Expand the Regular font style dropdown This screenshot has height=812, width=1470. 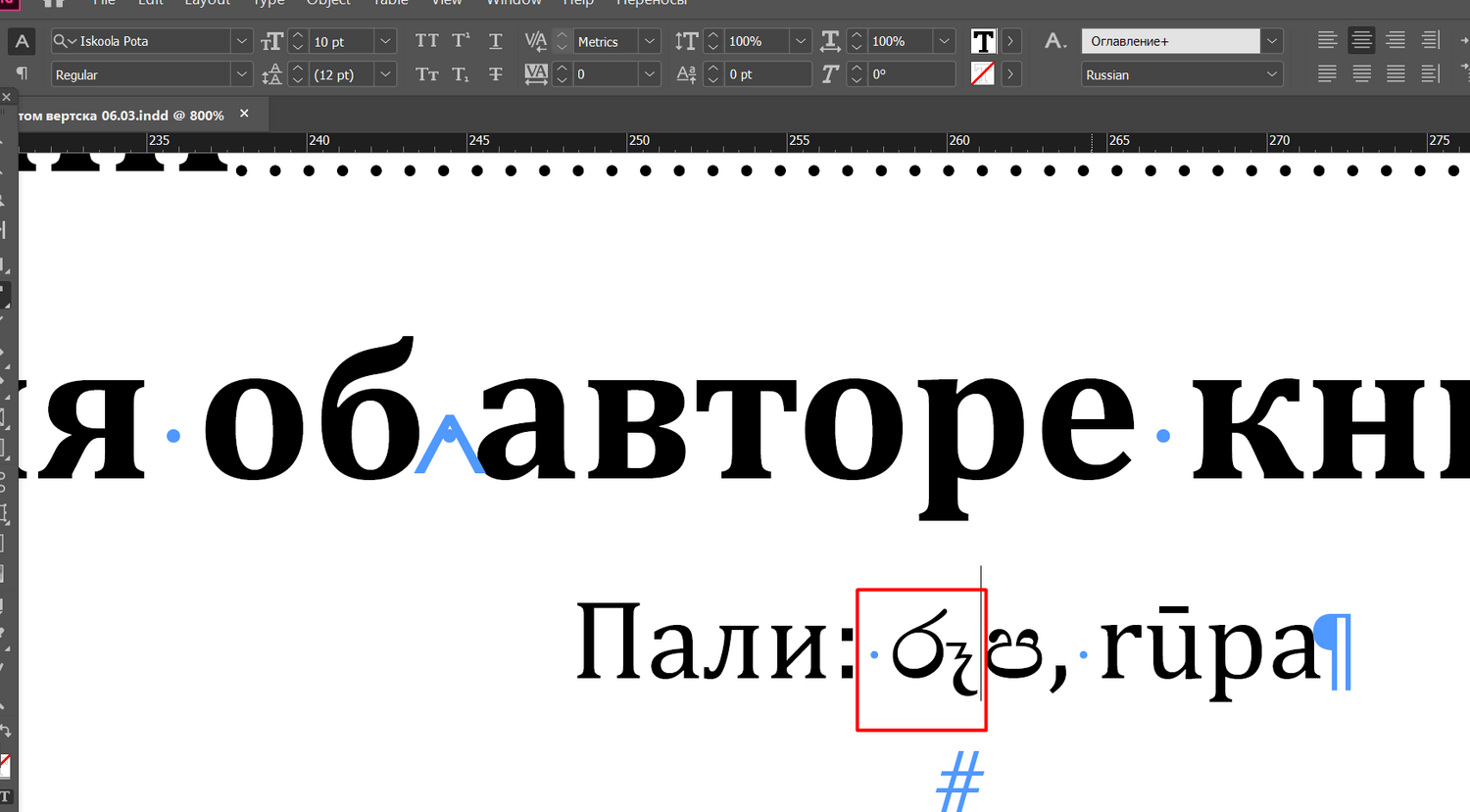pyautogui.click(x=242, y=74)
